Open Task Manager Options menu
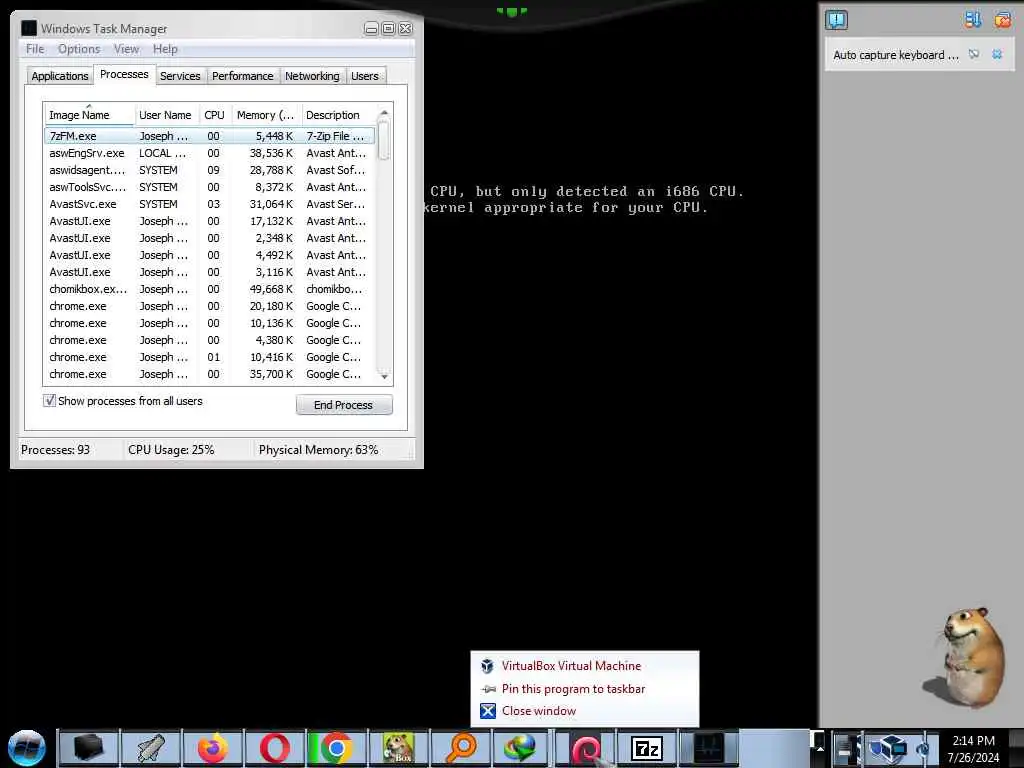This screenshot has width=1024, height=768. [x=79, y=49]
